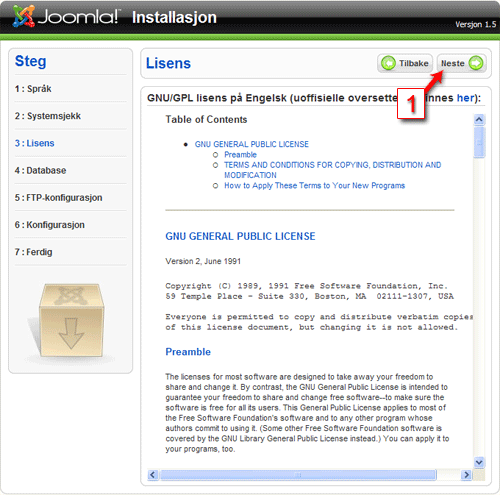Click the Joomla logo icon
Image resolution: width=500 pixels, height=495 pixels.
click(23, 16)
